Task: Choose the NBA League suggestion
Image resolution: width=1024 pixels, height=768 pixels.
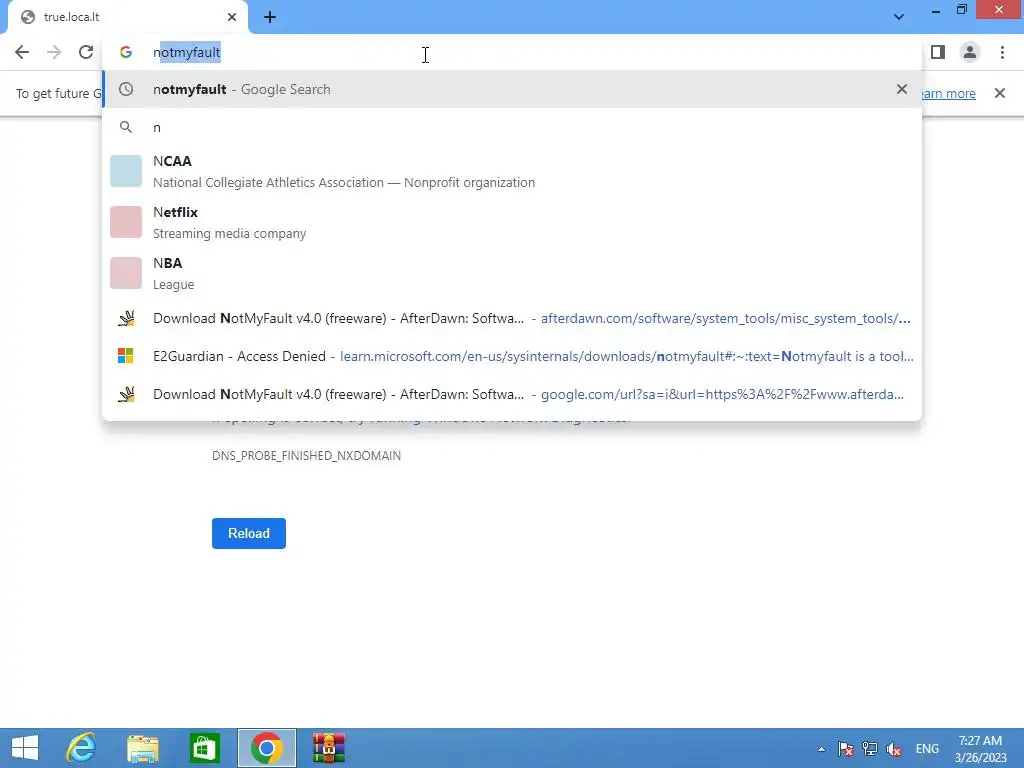Action: (512, 273)
